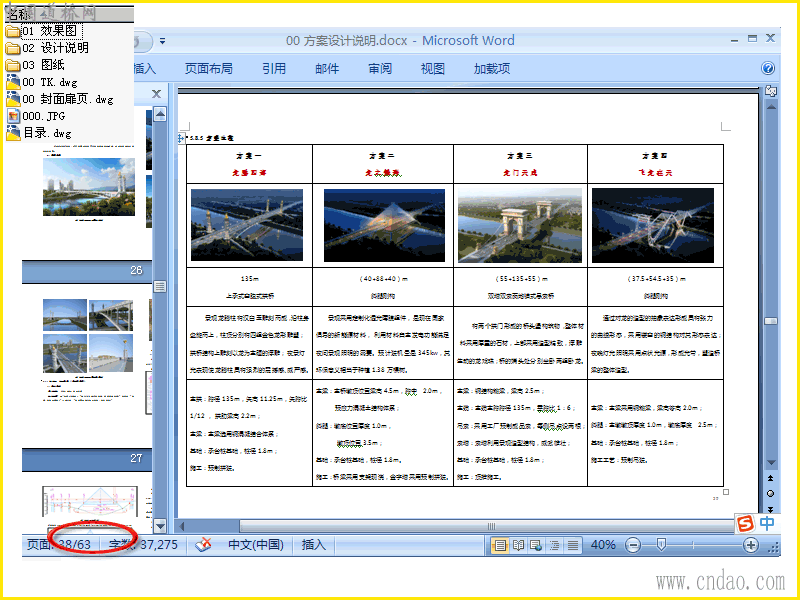This screenshot has height=600, width=800.
Task: Click Next Page double-arrow button
Action: 770,509
